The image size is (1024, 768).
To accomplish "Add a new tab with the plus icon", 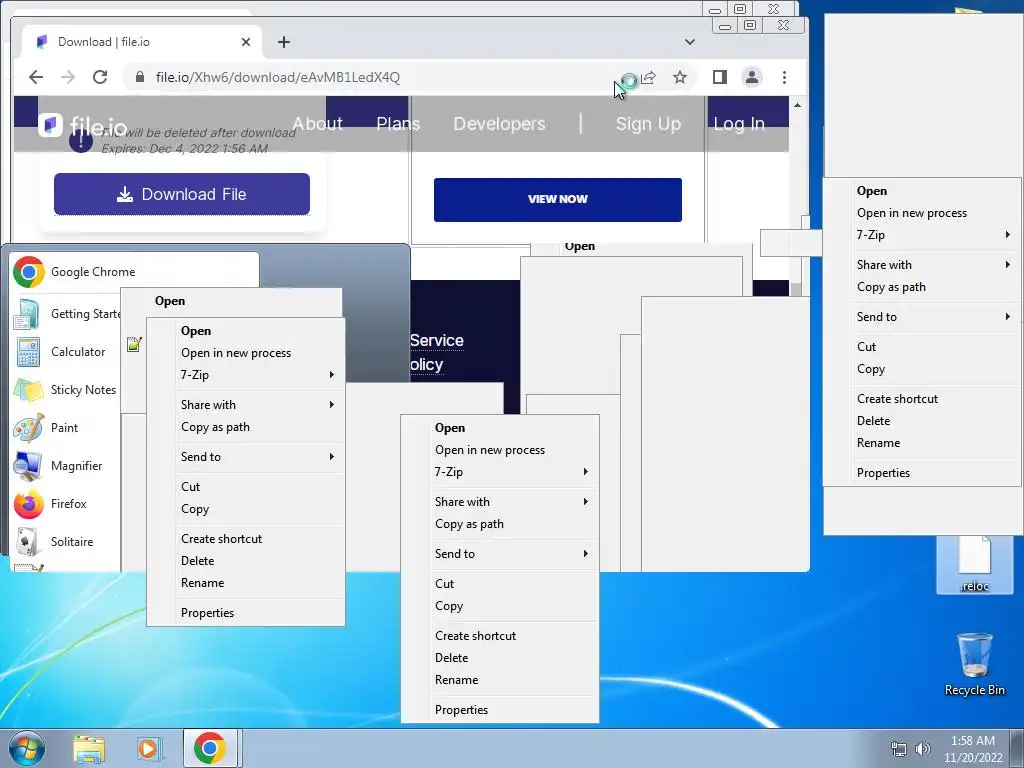I will pyautogui.click(x=283, y=42).
